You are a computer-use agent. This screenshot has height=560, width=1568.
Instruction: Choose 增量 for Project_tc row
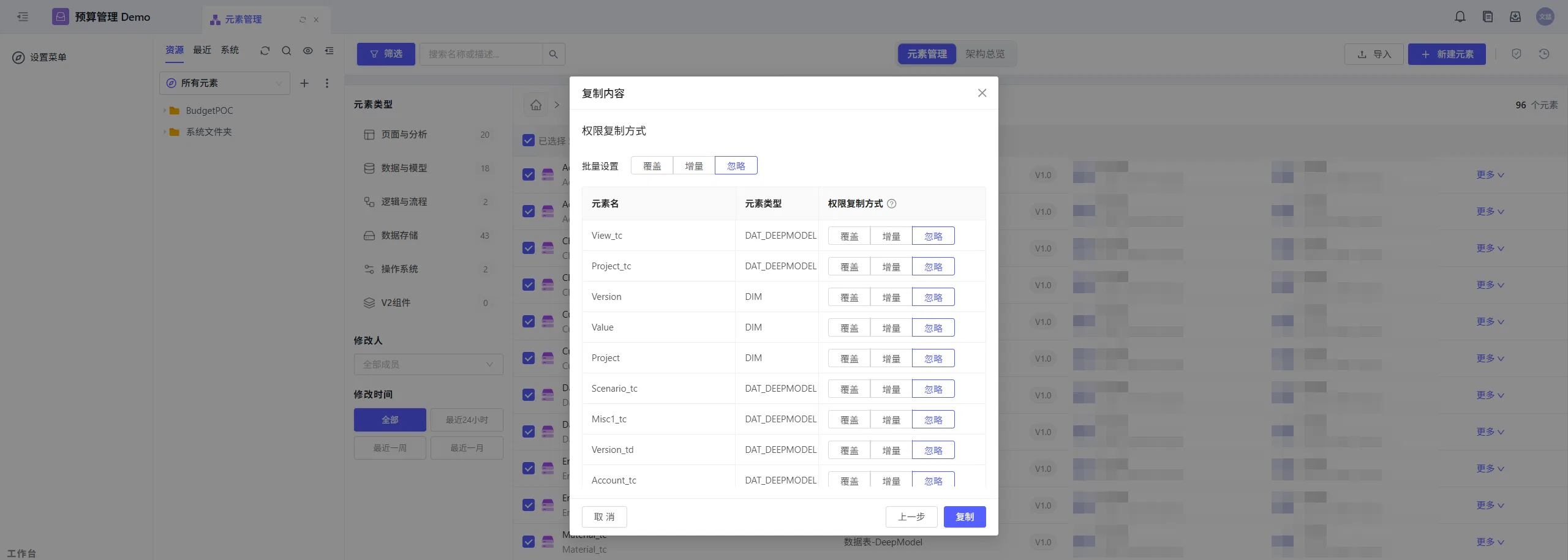(891, 267)
